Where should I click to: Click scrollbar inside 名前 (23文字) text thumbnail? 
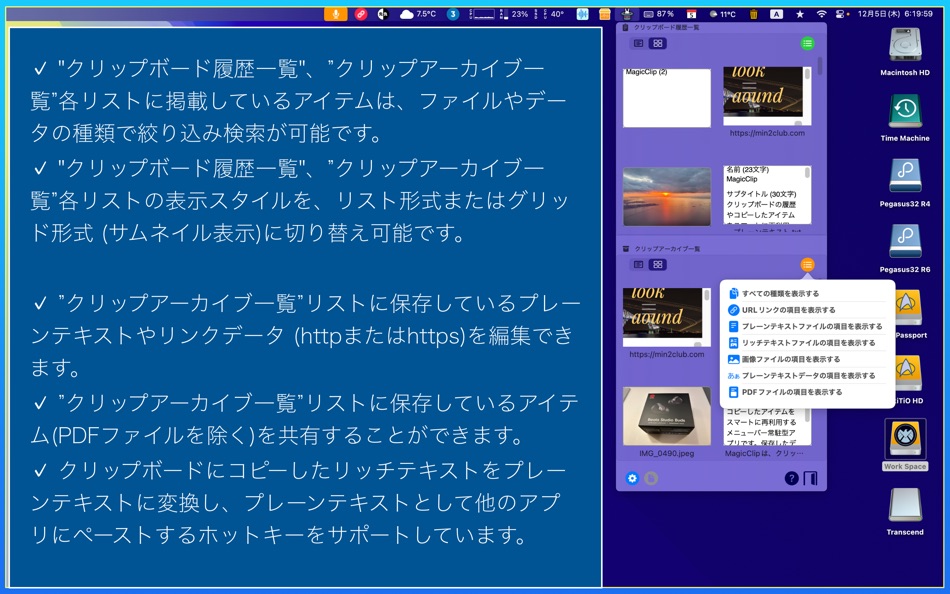click(807, 173)
